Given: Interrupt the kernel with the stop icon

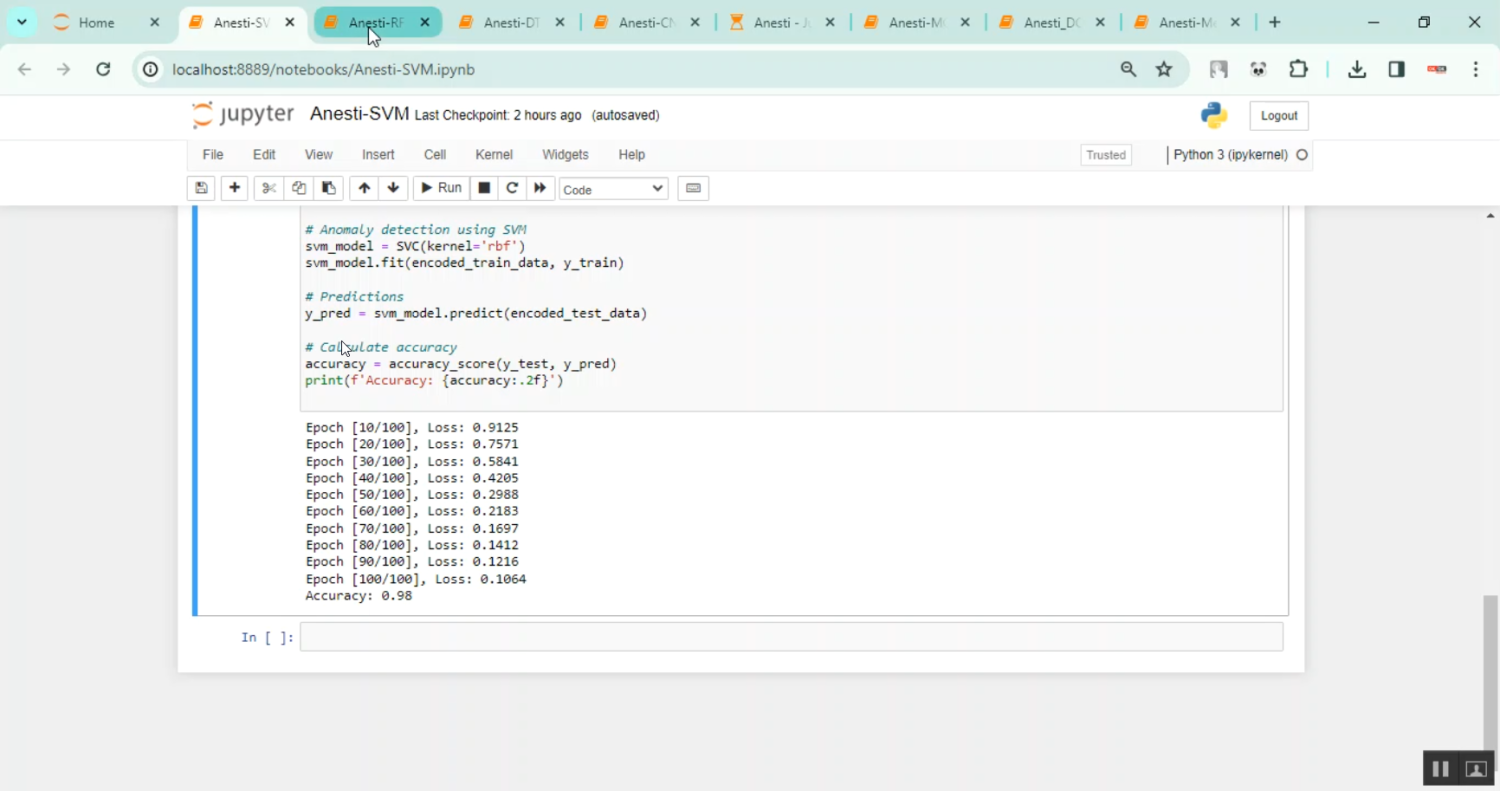Looking at the screenshot, I should click(x=484, y=188).
